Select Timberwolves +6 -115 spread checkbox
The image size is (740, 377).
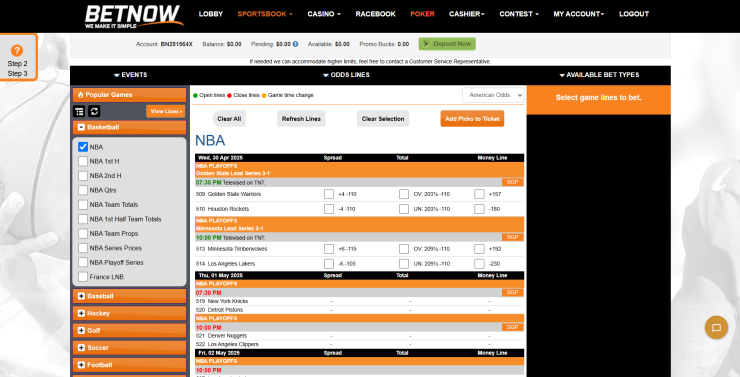point(329,249)
